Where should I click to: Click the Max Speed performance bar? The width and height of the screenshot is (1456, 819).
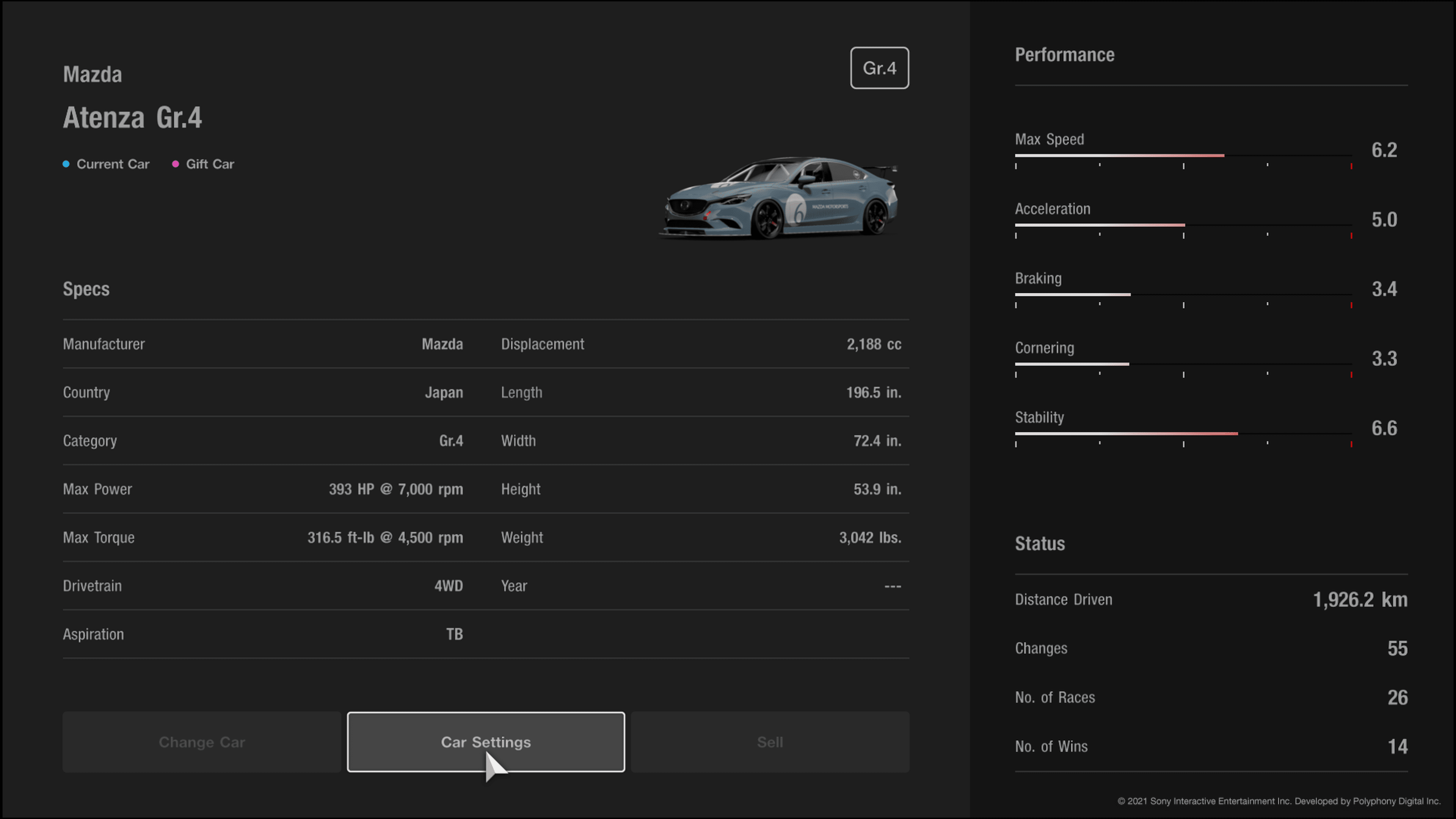coord(1183,156)
